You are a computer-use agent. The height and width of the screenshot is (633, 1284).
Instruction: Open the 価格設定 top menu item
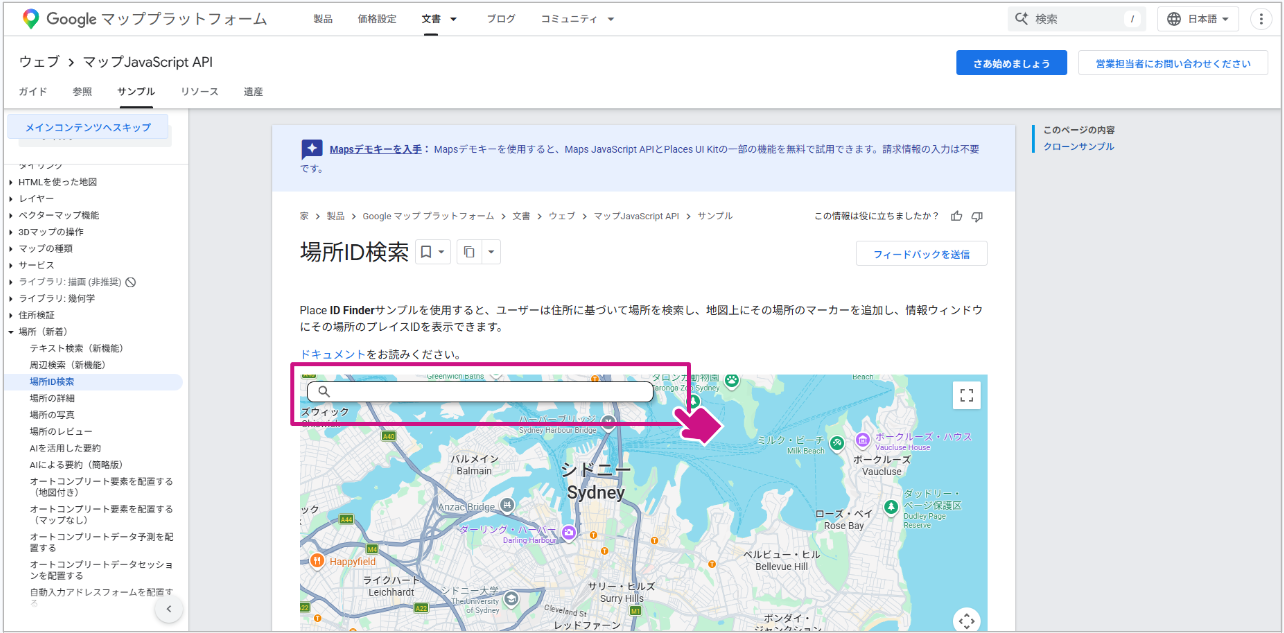tap(377, 19)
